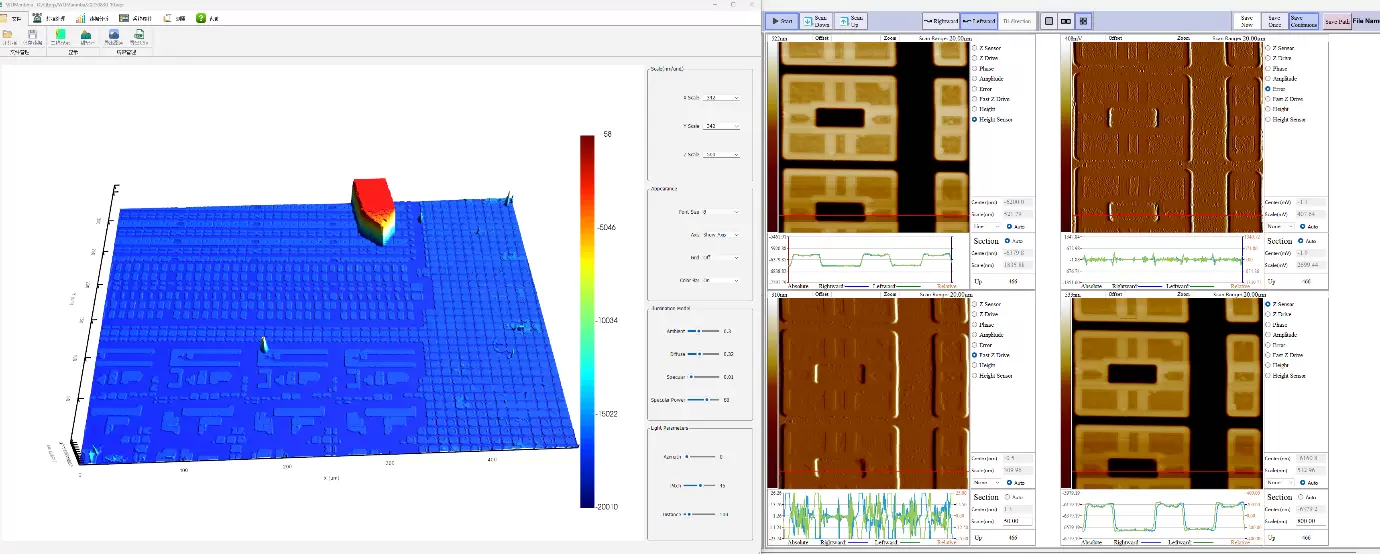Click the Scan Down button icon
1380x554 pixels.
[808, 20]
